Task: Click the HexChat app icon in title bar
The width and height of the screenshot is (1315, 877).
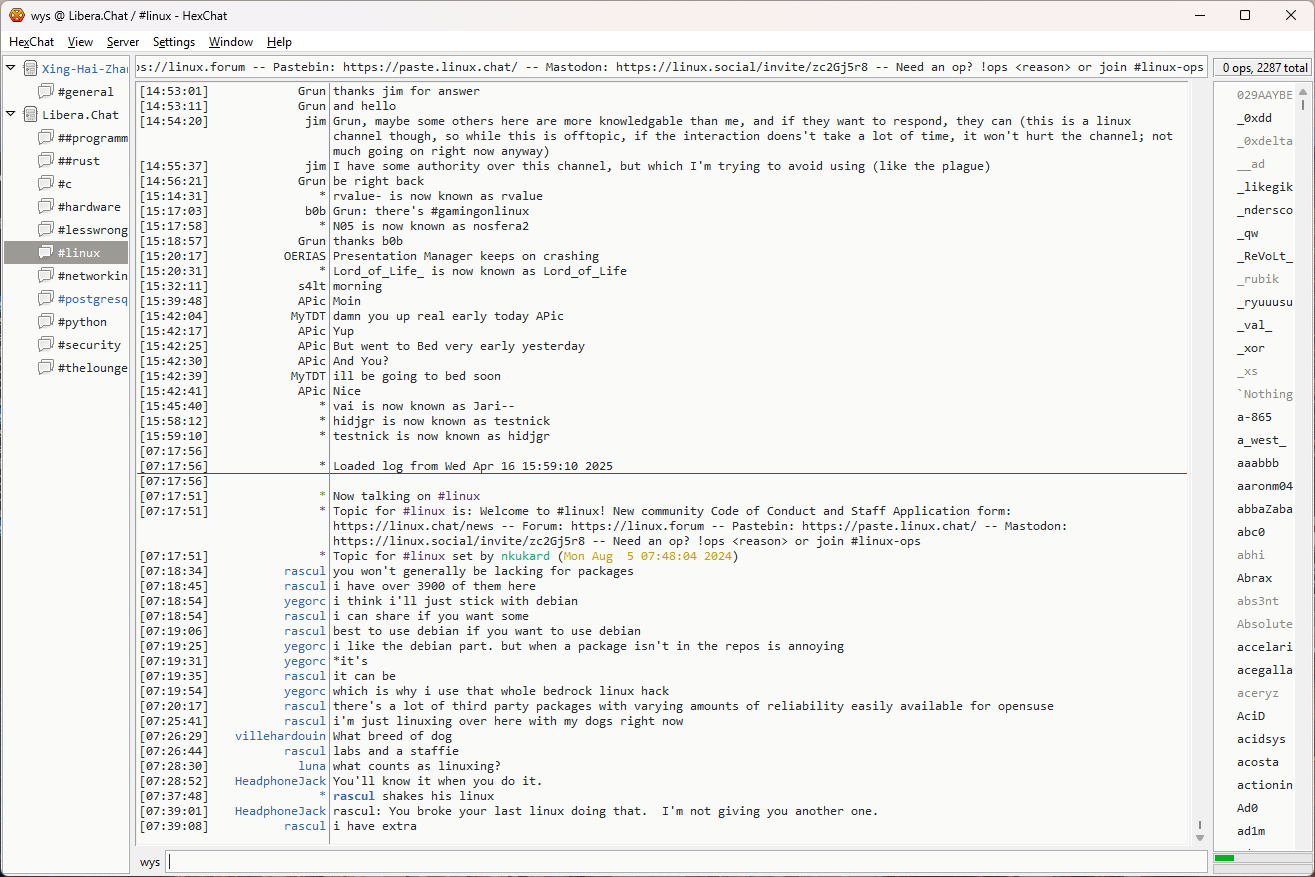Action: [17, 15]
